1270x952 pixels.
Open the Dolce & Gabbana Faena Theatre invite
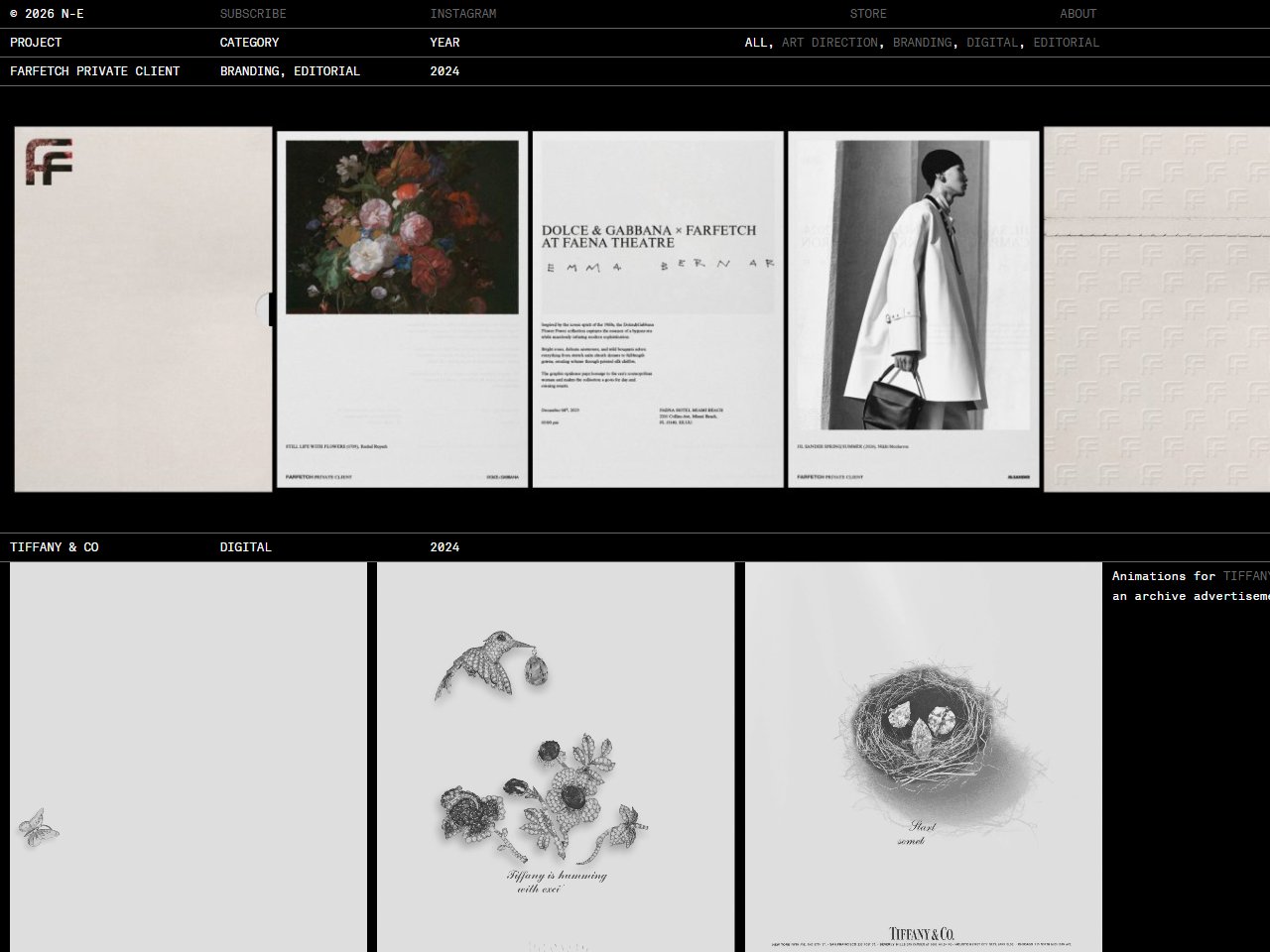(658, 309)
